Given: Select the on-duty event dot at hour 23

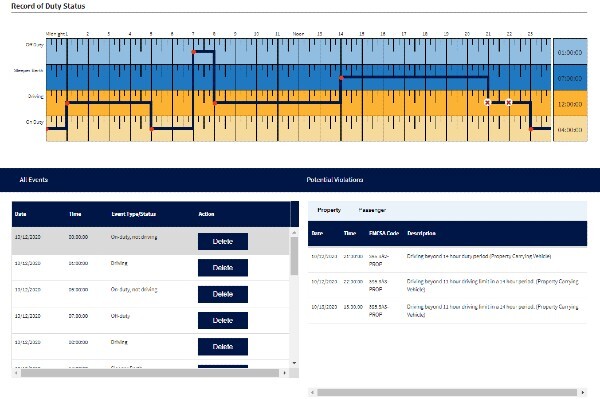Looking at the screenshot, I should click(531, 129).
